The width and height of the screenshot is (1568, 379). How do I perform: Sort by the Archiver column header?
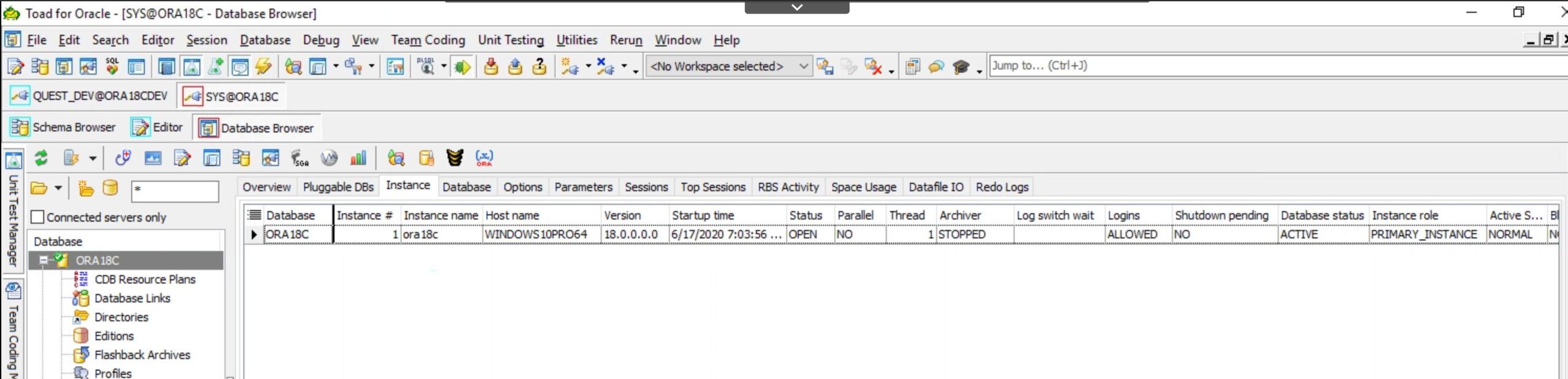[974, 215]
